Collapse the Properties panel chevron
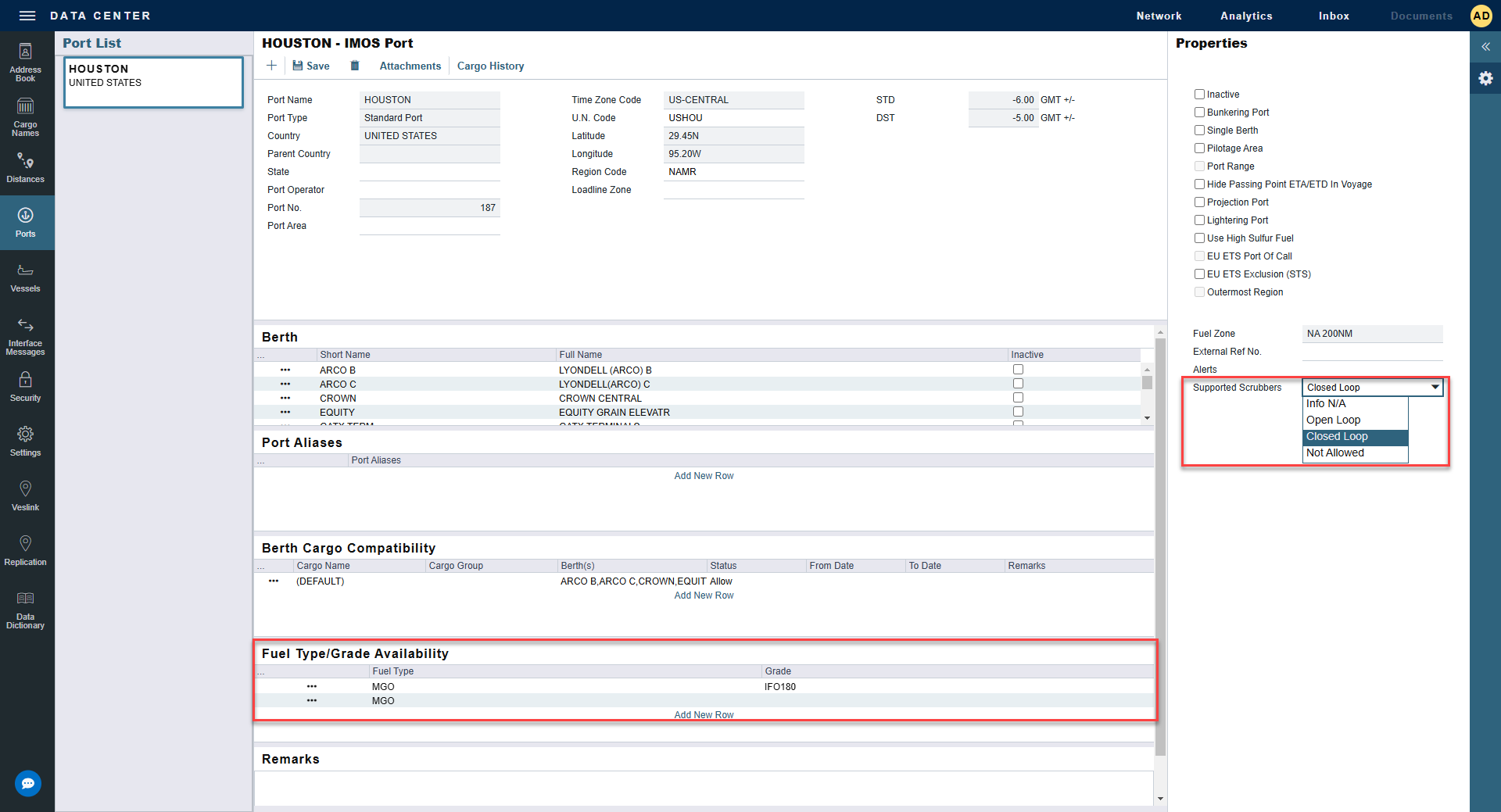 [1485, 47]
